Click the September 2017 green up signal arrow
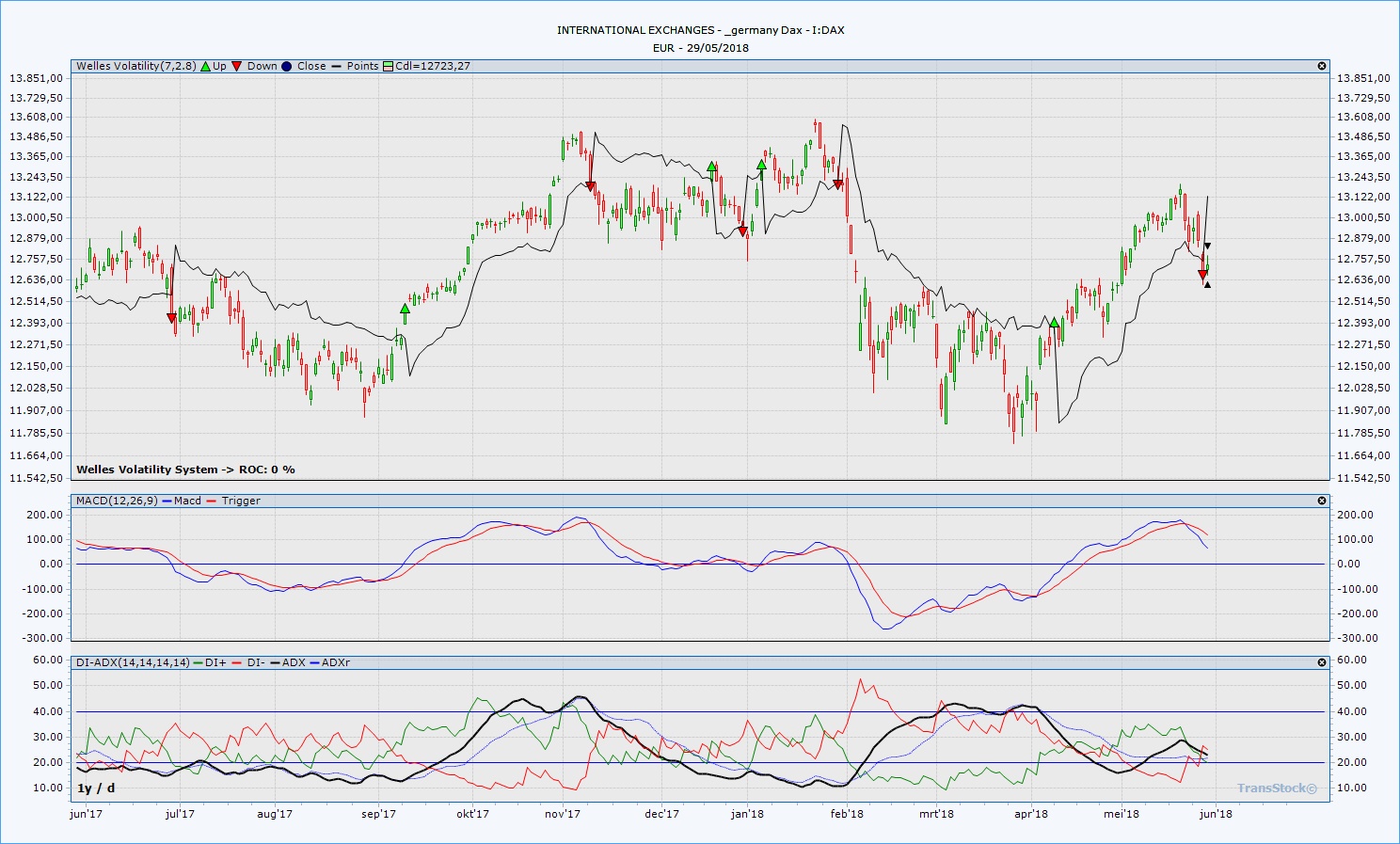The width and height of the screenshot is (1400, 844). click(x=406, y=309)
